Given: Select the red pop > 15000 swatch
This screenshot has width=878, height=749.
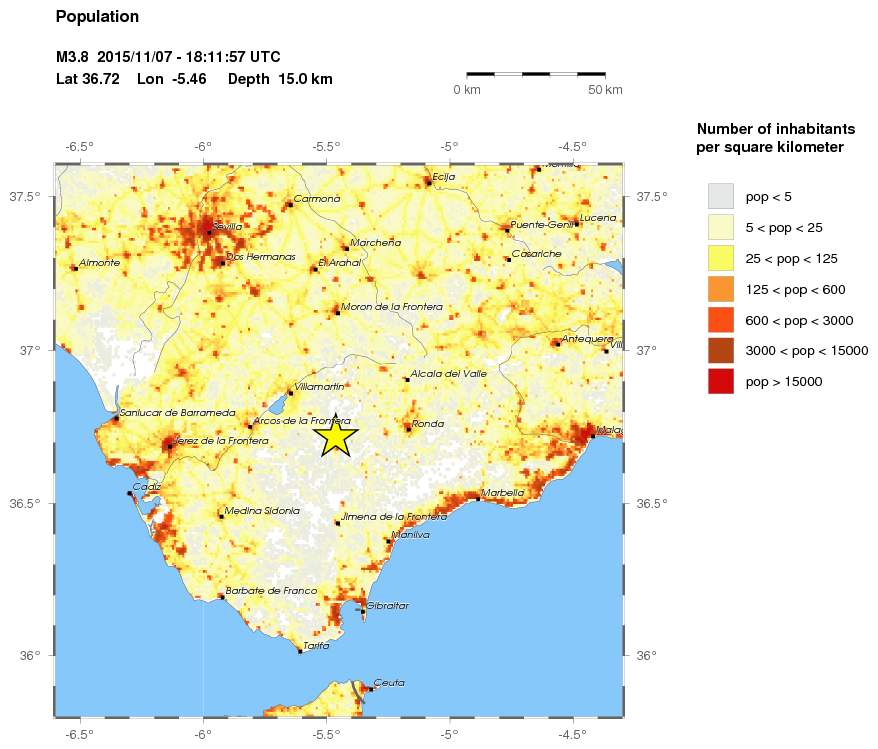Looking at the screenshot, I should point(721,381).
